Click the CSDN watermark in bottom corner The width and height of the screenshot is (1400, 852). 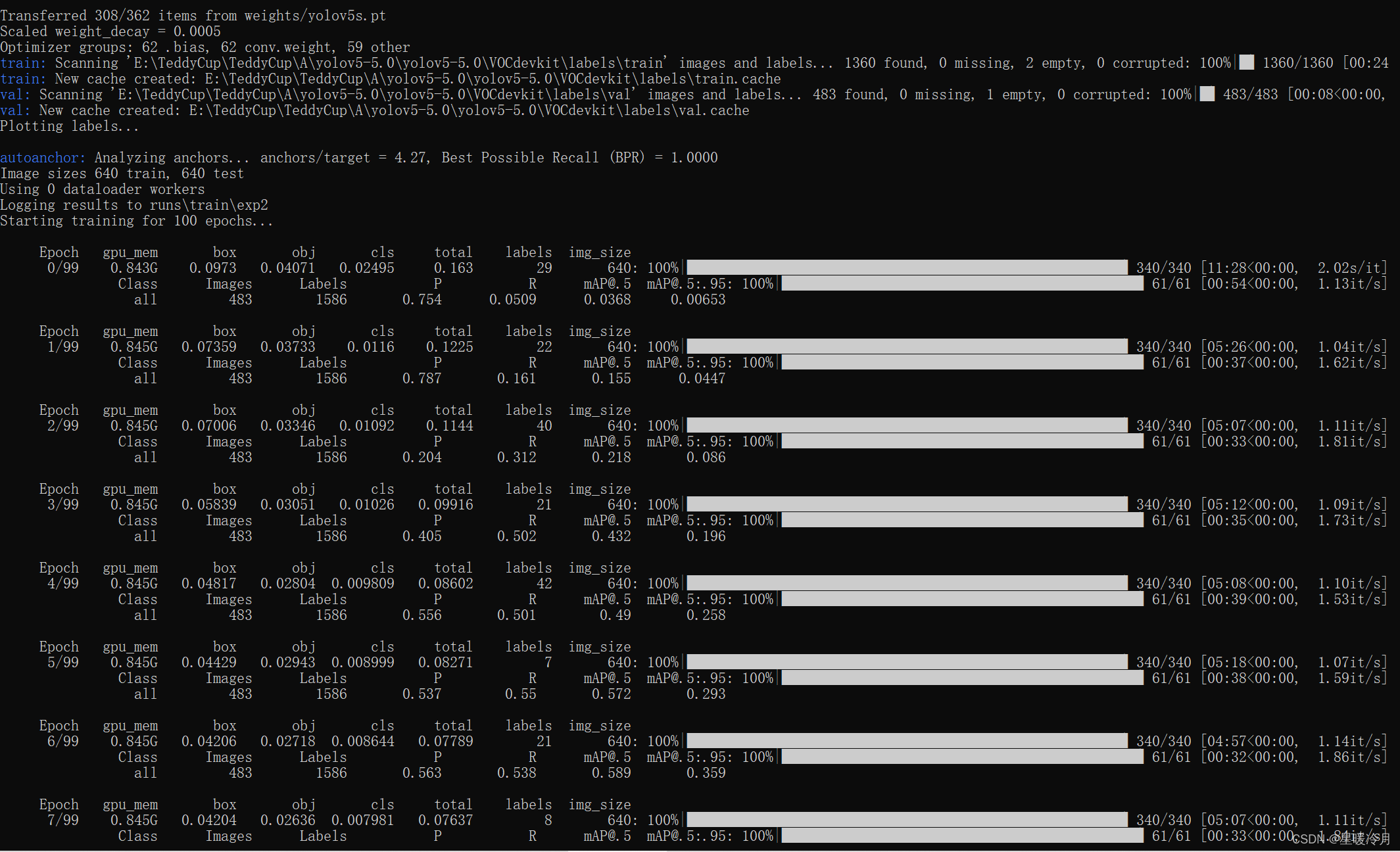click(1341, 839)
